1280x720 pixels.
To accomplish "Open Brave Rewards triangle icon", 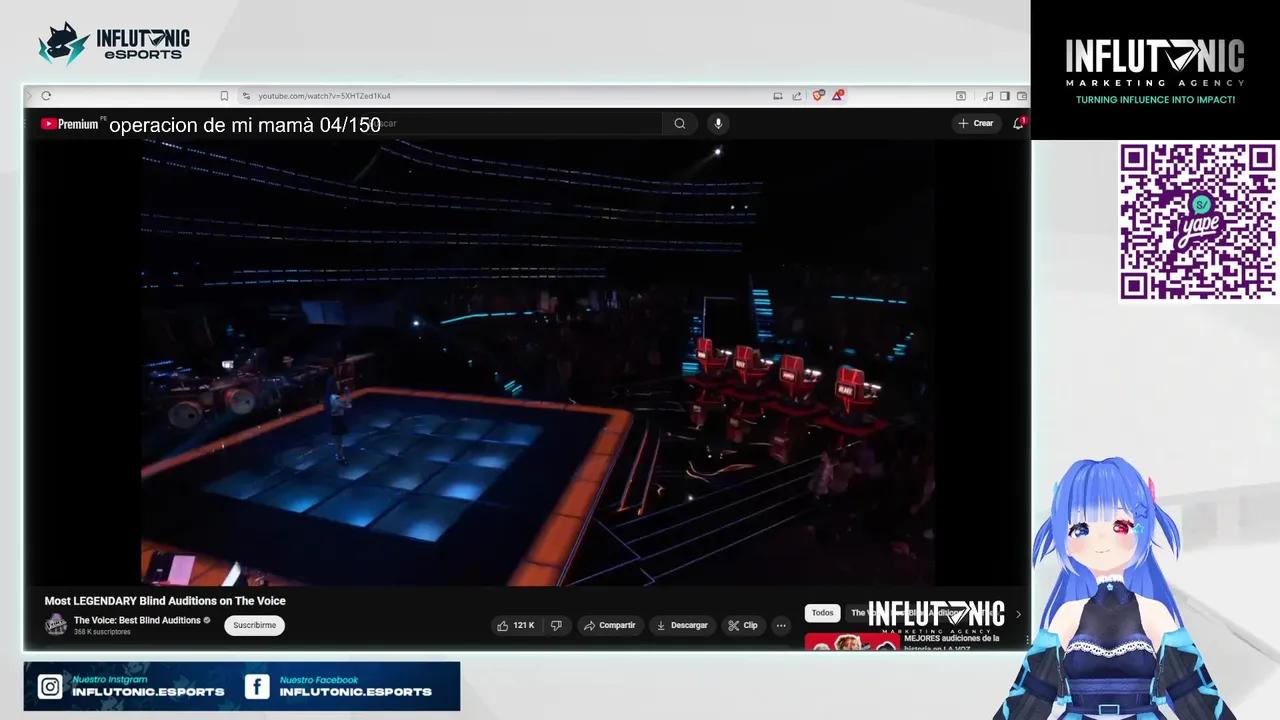I will 838,96.
